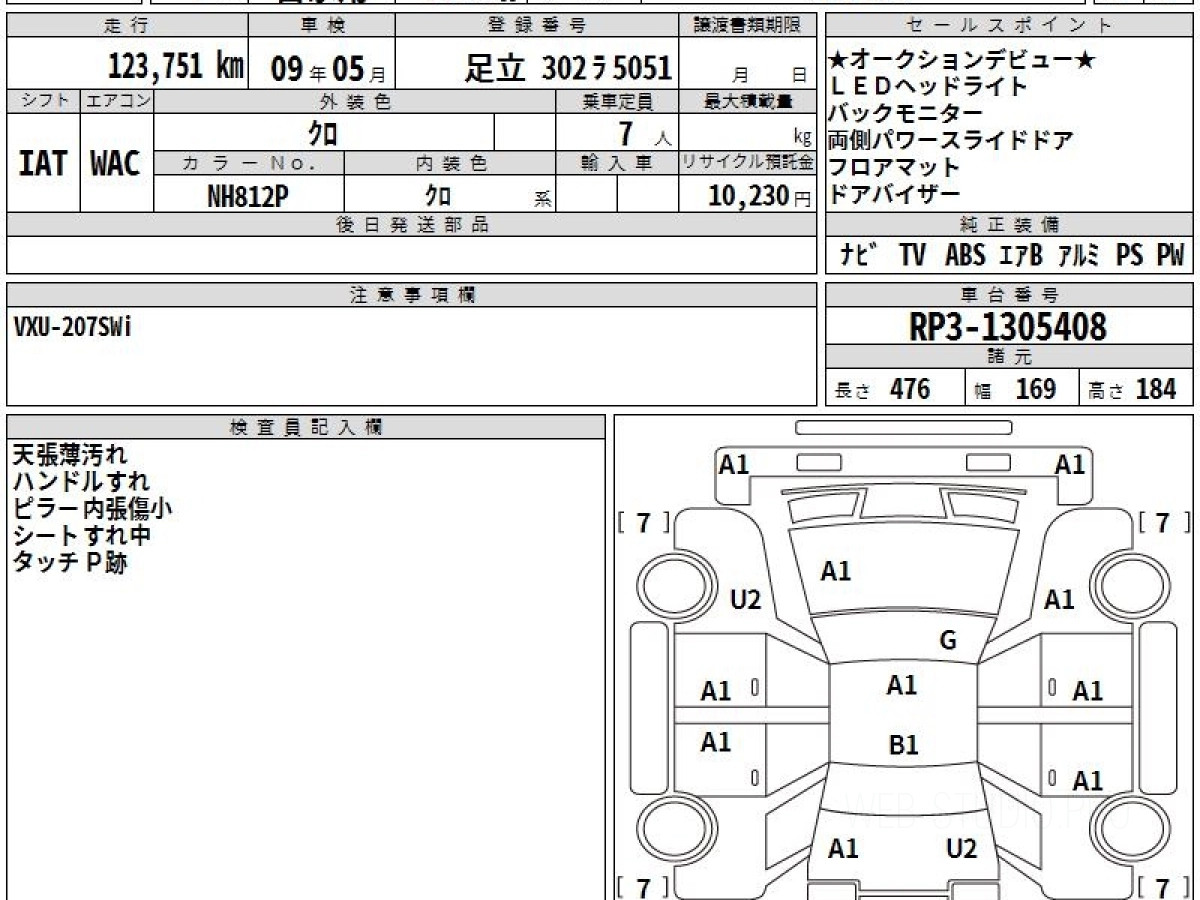The height and width of the screenshot is (900, 1200).
Task: Click the 輸入車 header
Action: tap(617, 163)
